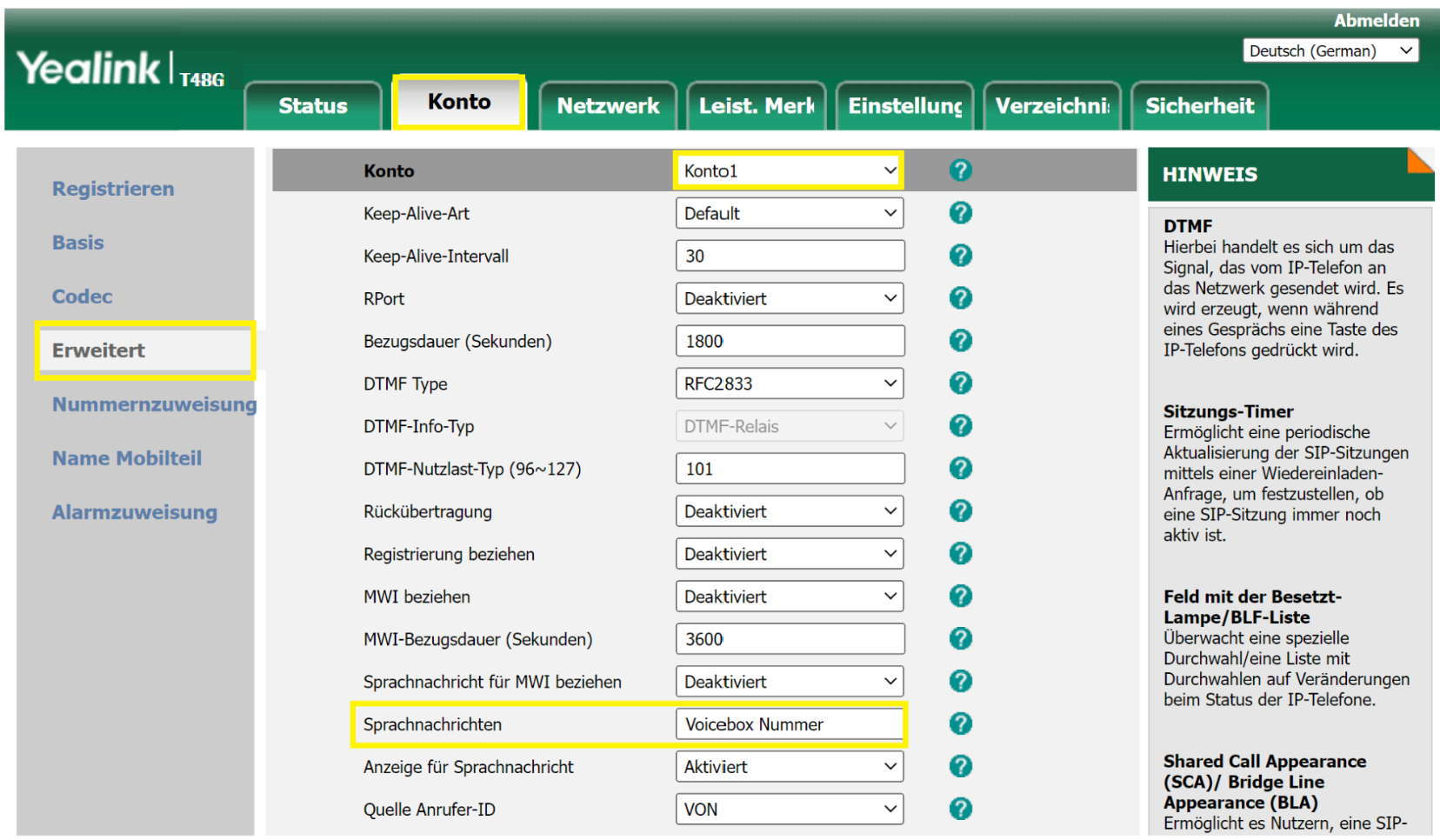This screenshot has height=840, width=1440.
Task: Open Registrieren in the sidebar
Action: 113,189
